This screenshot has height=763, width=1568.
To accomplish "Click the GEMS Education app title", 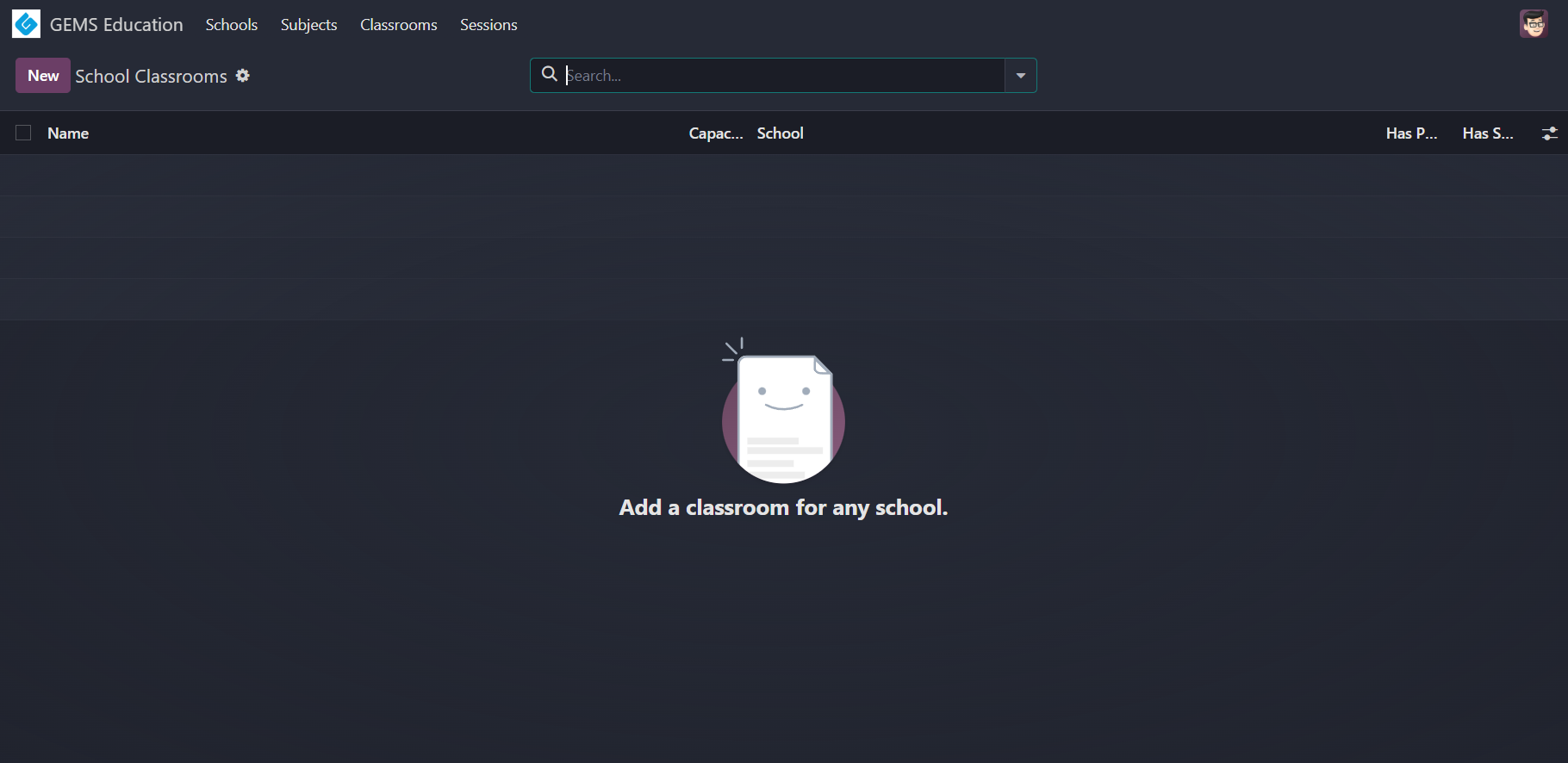I will point(116,25).
